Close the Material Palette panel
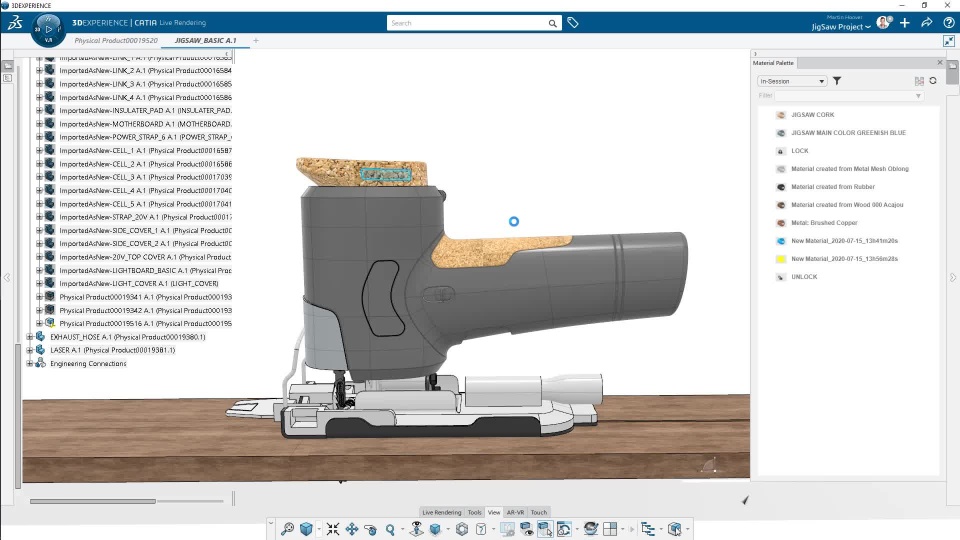 [x=940, y=62]
